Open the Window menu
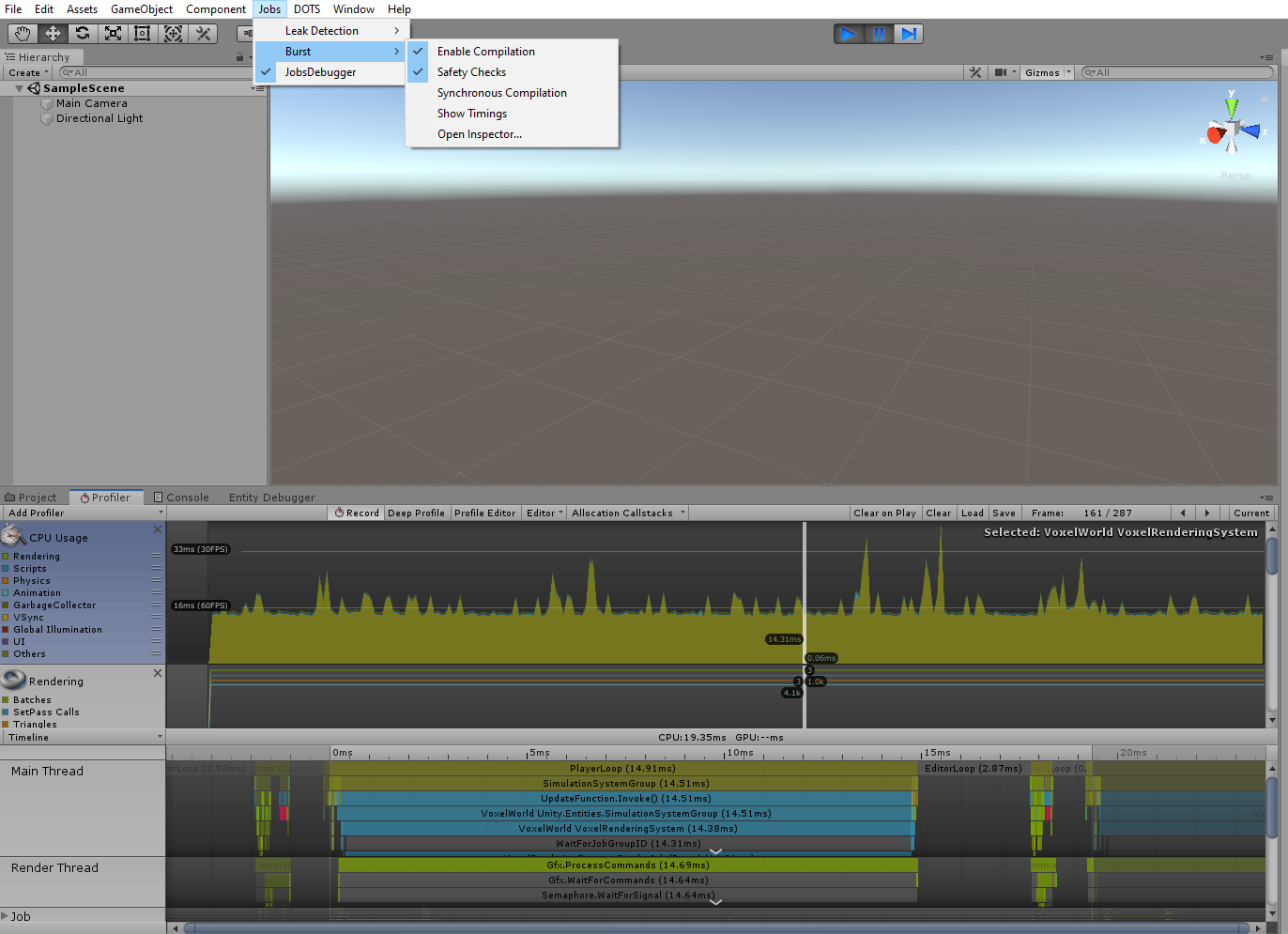This screenshot has height=934, width=1288. pos(354,9)
